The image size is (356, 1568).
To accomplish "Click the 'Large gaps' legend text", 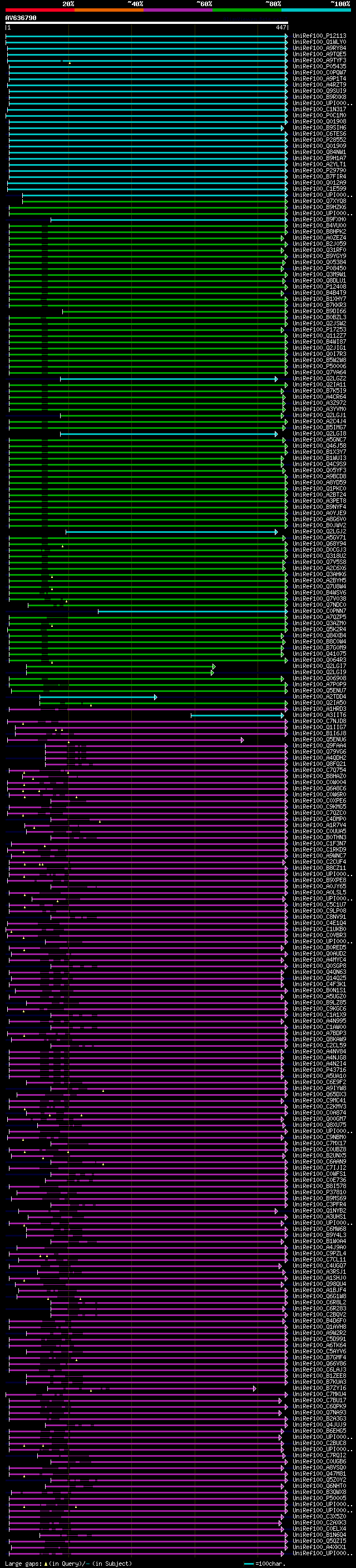I will (68, 1563).
